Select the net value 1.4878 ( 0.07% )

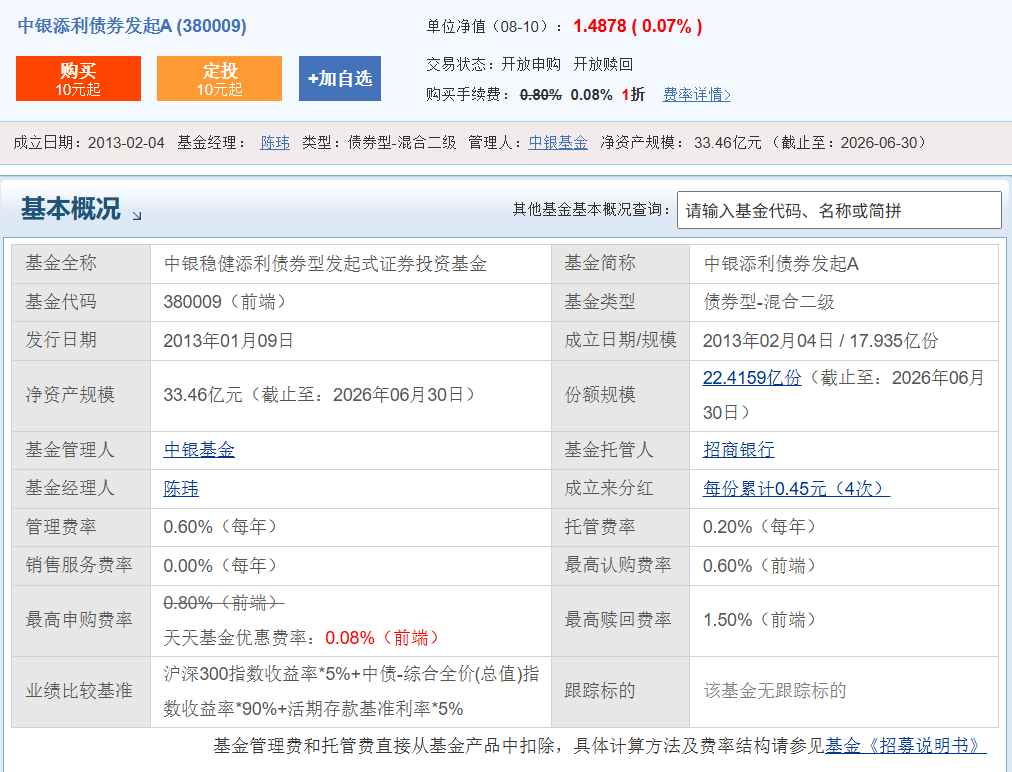[x=638, y=26]
